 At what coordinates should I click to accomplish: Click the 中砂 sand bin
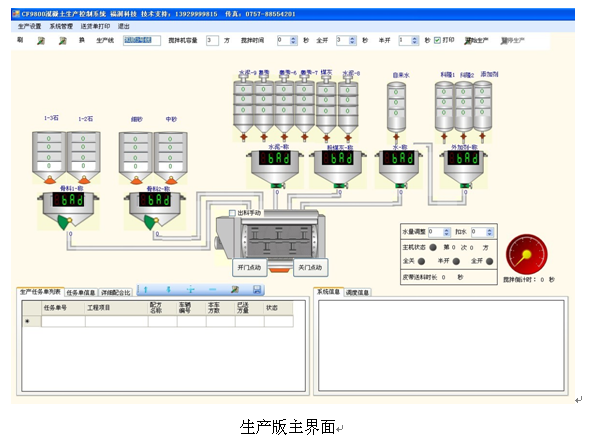click(x=171, y=158)
